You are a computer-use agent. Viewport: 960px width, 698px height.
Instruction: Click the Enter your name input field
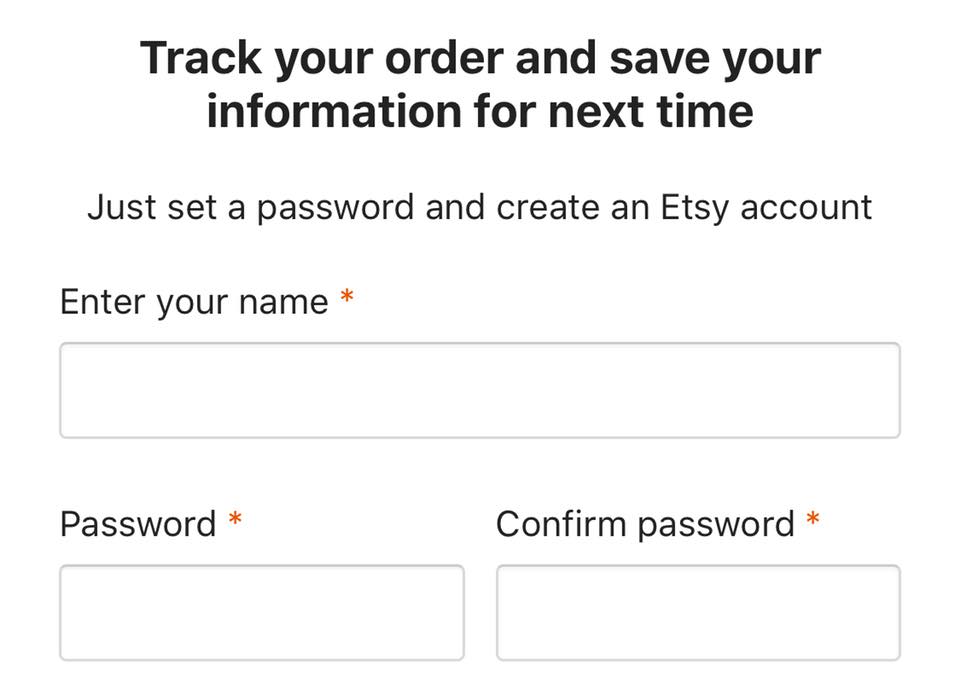tap(480, 390)
